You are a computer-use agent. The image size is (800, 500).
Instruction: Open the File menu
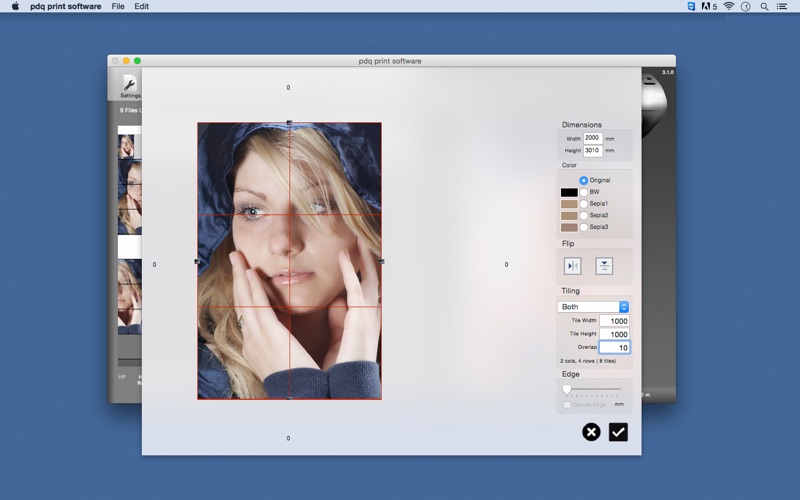[118, 6]
